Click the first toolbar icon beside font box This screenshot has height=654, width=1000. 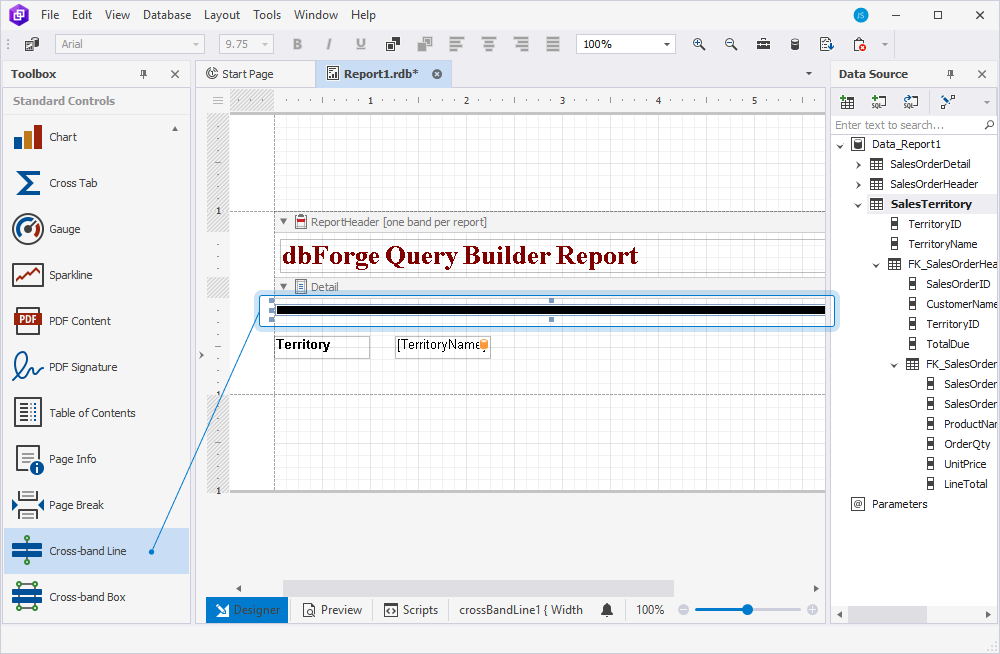(x=31, y=44)
